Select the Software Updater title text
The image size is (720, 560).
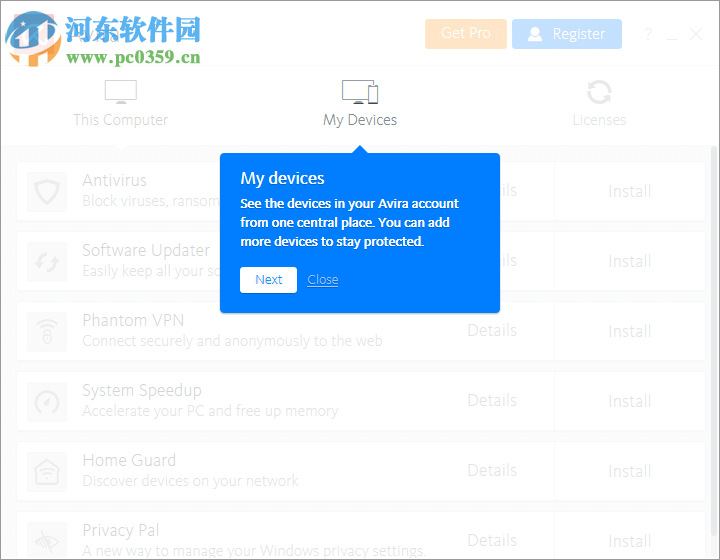pyautogui.click(x=146, y=251)
